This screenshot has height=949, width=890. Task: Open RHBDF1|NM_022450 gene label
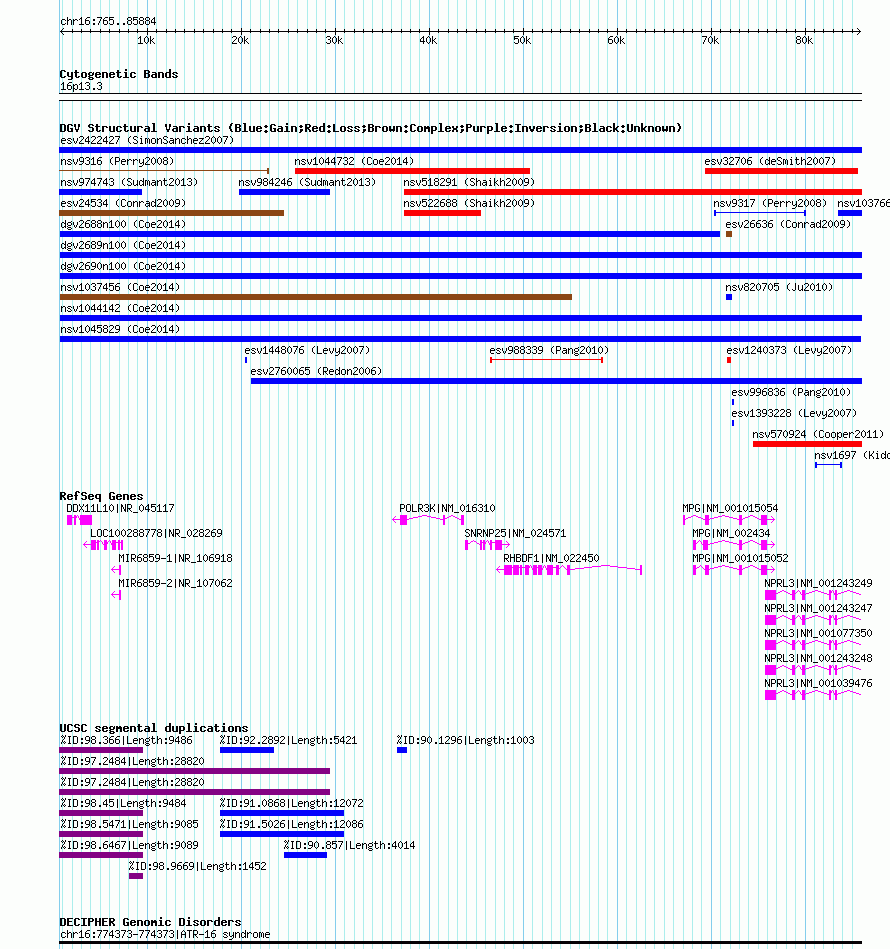click(551, 559)
